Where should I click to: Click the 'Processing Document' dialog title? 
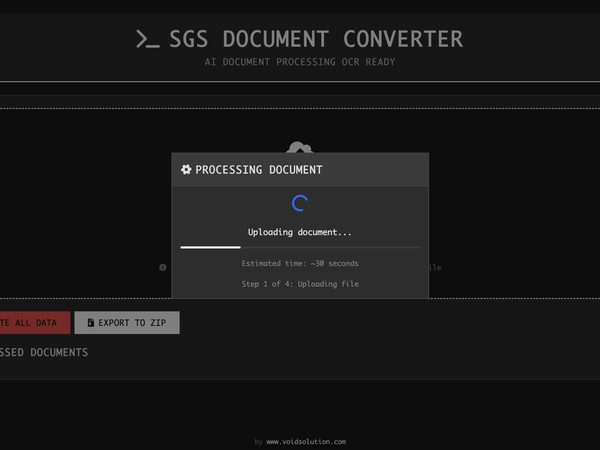[x=259, y=170]
